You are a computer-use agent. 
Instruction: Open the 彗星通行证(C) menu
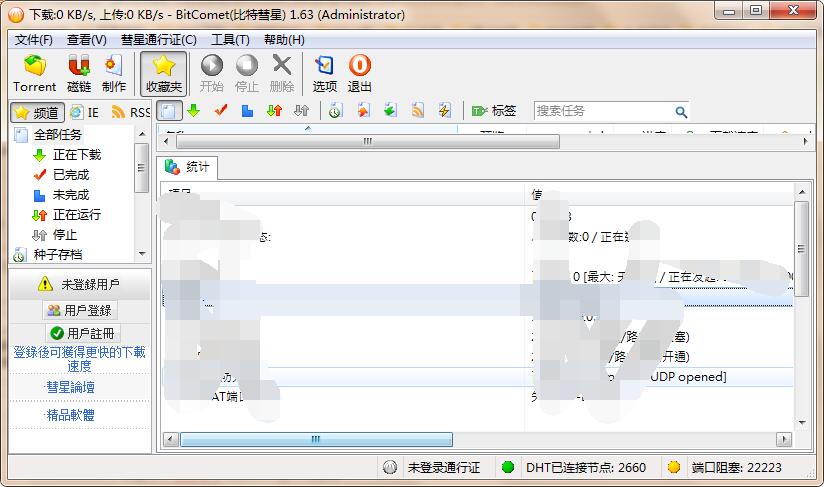(159, 40)
